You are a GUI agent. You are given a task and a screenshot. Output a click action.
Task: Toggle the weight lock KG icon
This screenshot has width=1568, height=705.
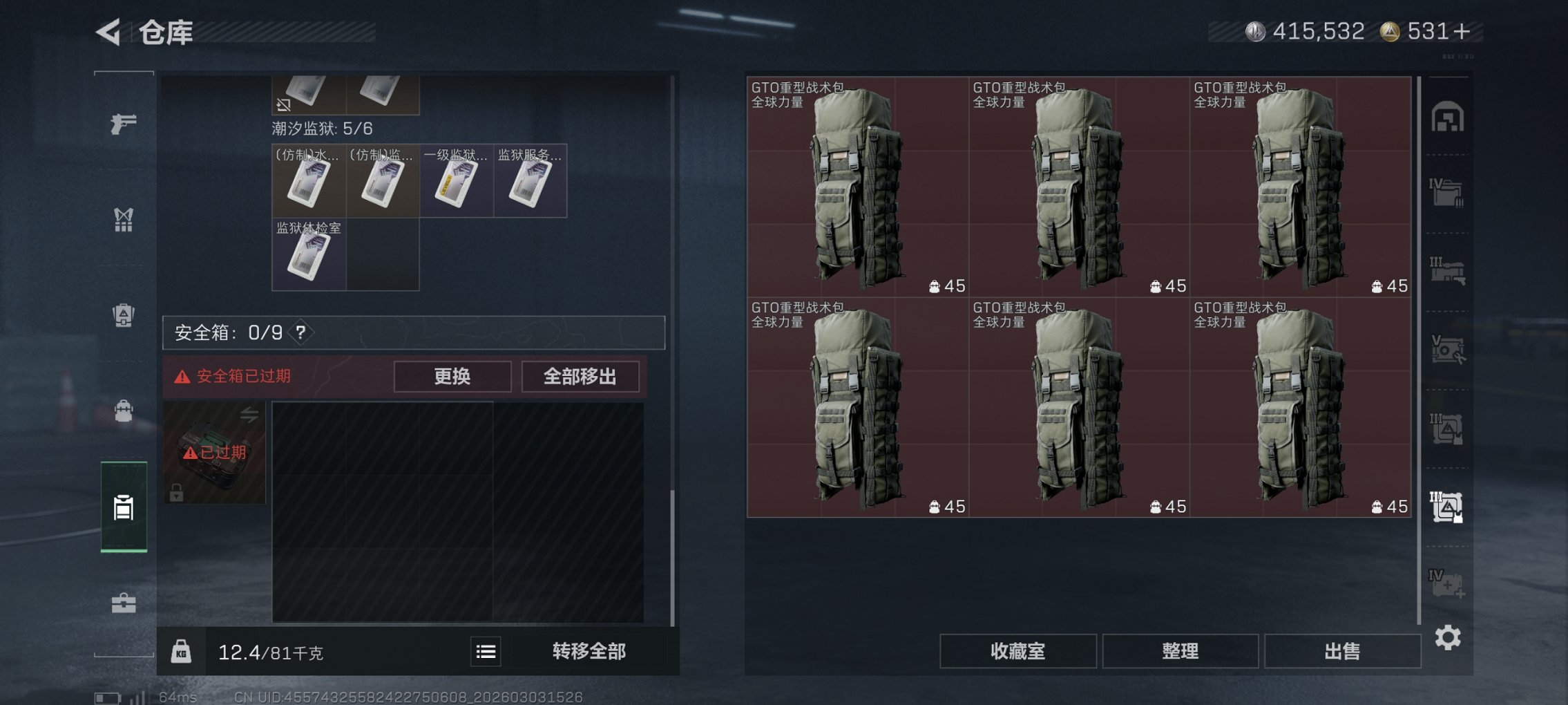point(181,651)
